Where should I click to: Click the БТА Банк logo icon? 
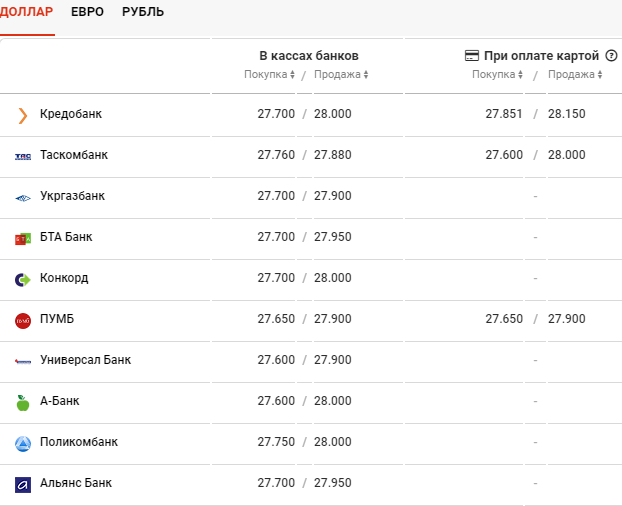pyautogui.click(x=23, y=238)
